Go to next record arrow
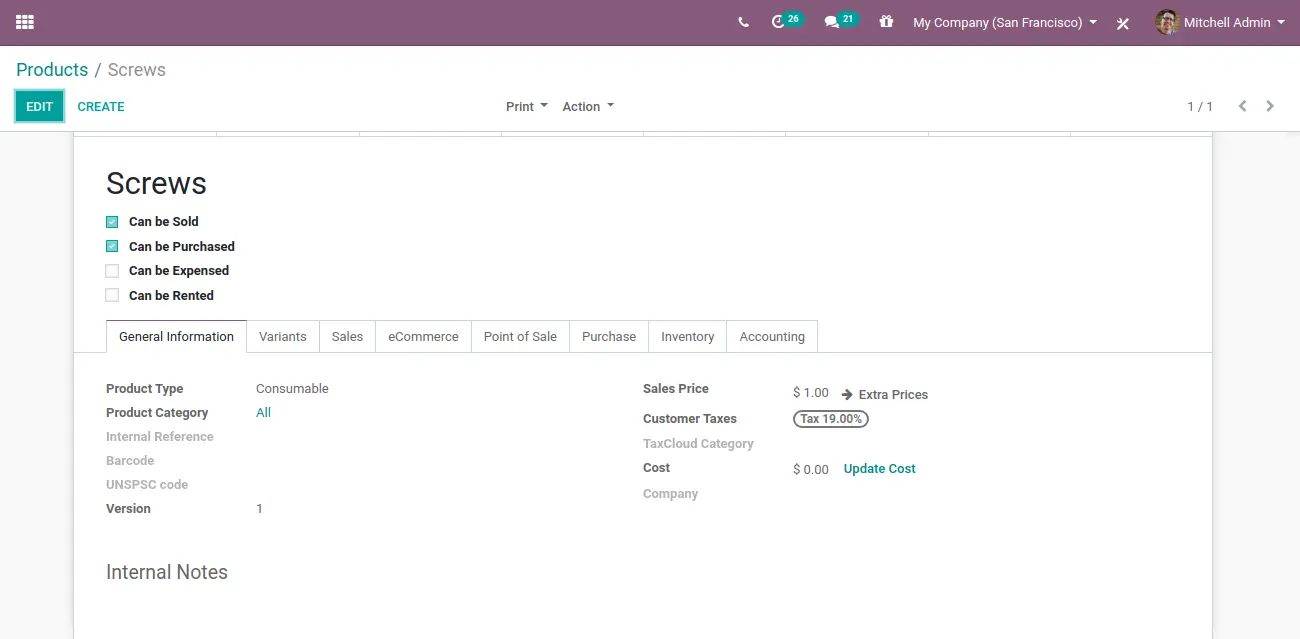The height and width of the screenshot is (639, 1300). click(1270, 106)
